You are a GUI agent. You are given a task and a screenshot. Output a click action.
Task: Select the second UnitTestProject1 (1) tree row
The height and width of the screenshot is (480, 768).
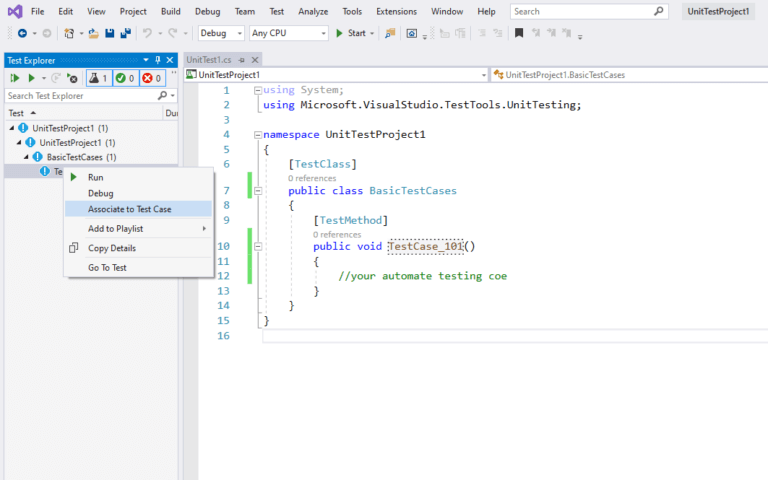pyautogui.click(x=91, y=143)
